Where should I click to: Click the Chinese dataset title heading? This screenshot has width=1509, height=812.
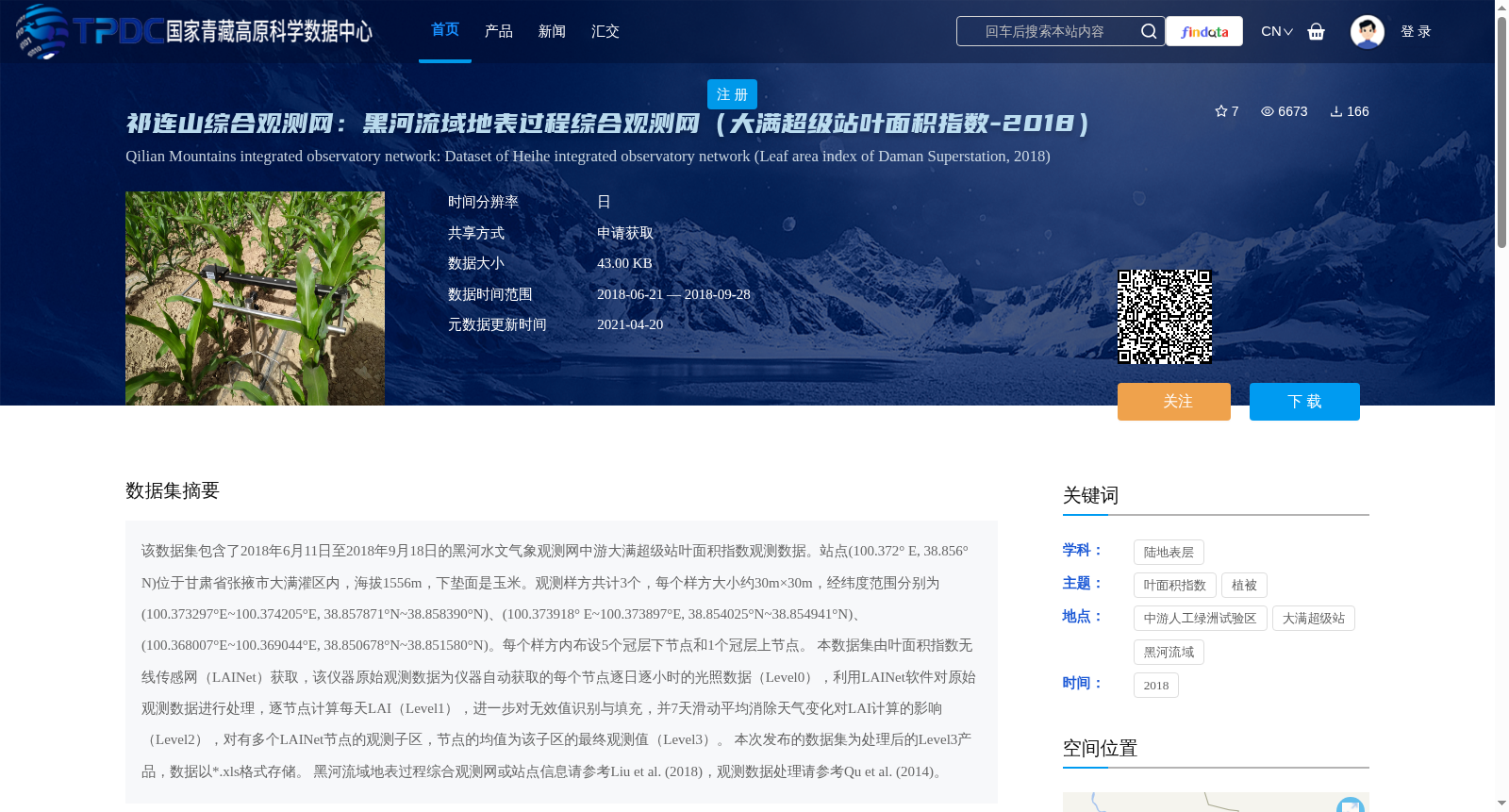(608, 124)
